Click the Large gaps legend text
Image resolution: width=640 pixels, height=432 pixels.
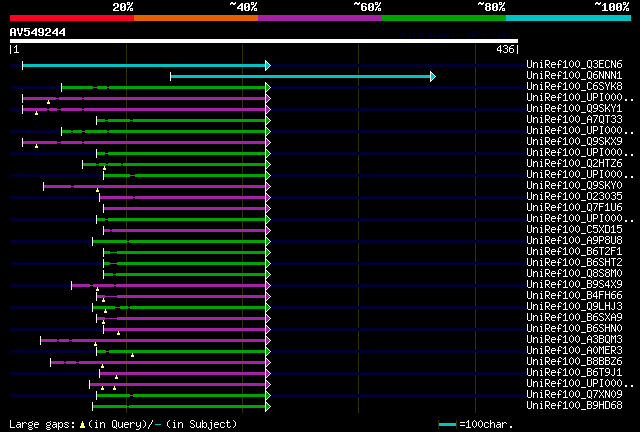tap(42, 424)
